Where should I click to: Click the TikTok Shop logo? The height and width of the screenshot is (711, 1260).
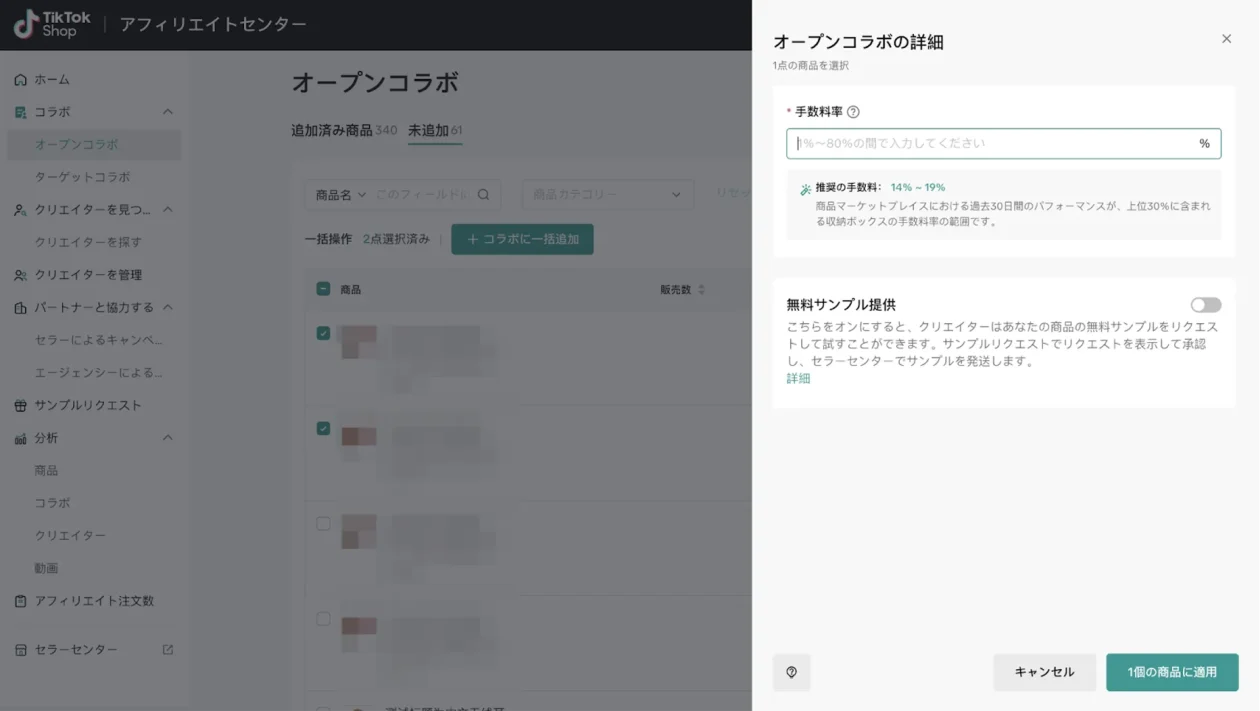(52, 24)
